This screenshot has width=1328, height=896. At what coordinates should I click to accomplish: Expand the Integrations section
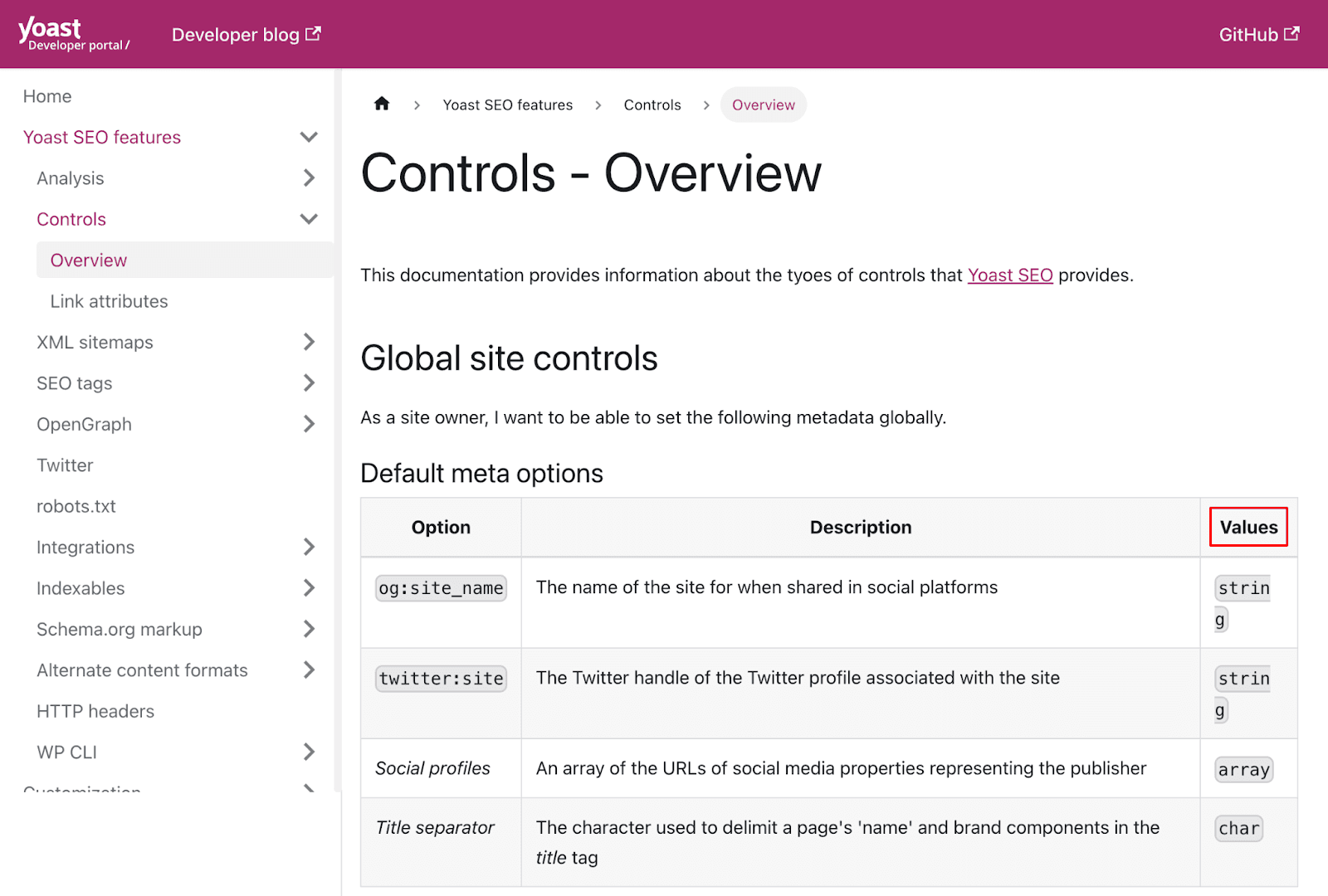309,547
